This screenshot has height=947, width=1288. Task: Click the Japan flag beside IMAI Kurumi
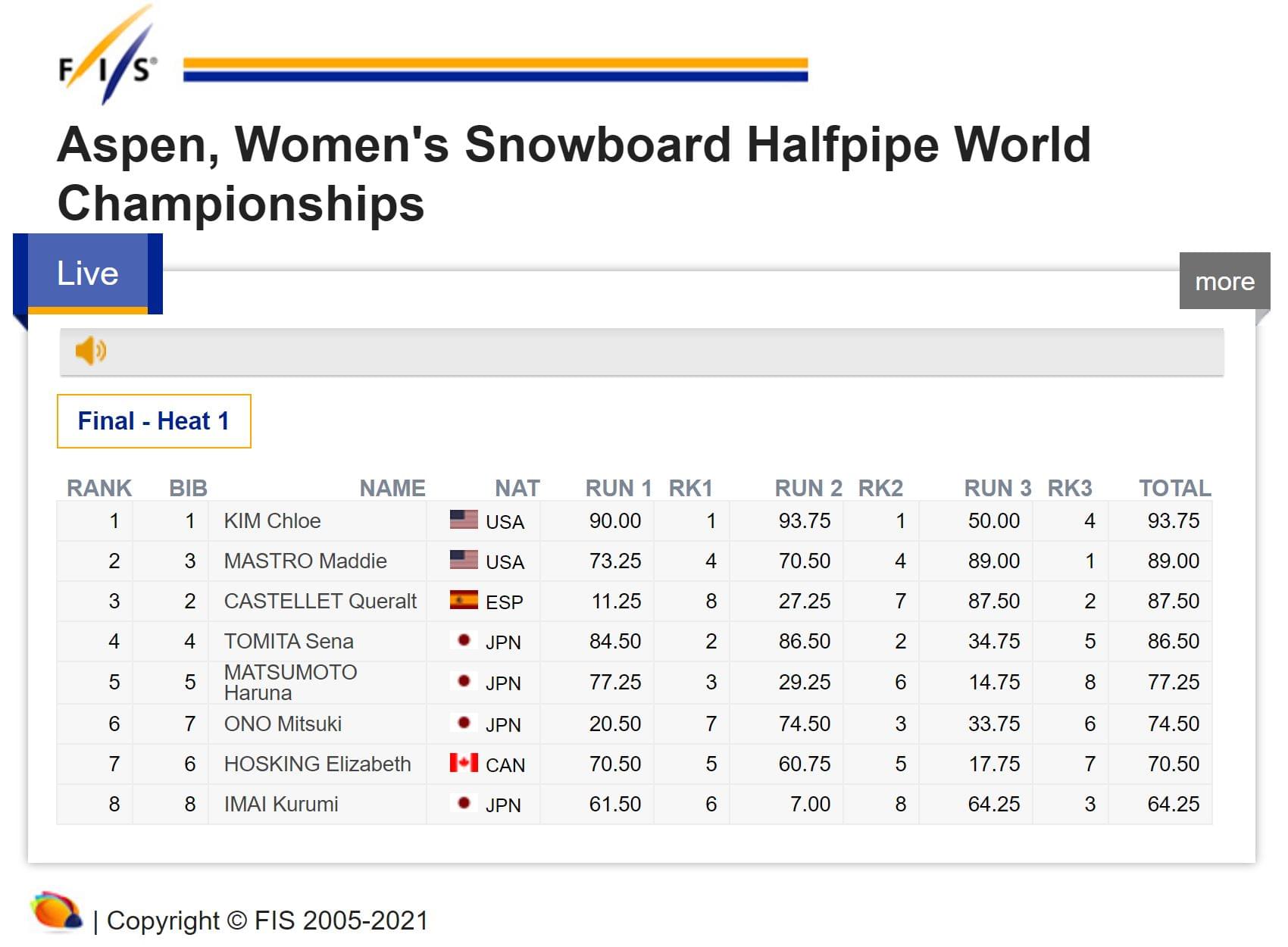pyautogui.click(x=464, y=803)
